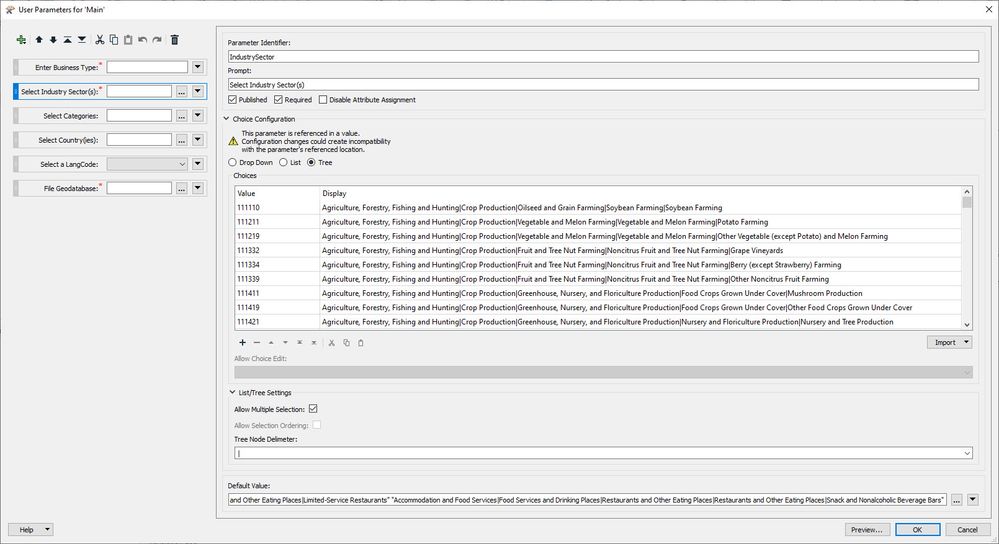
Task: Confirm with the OK button
Action: (x=917, y=529)
